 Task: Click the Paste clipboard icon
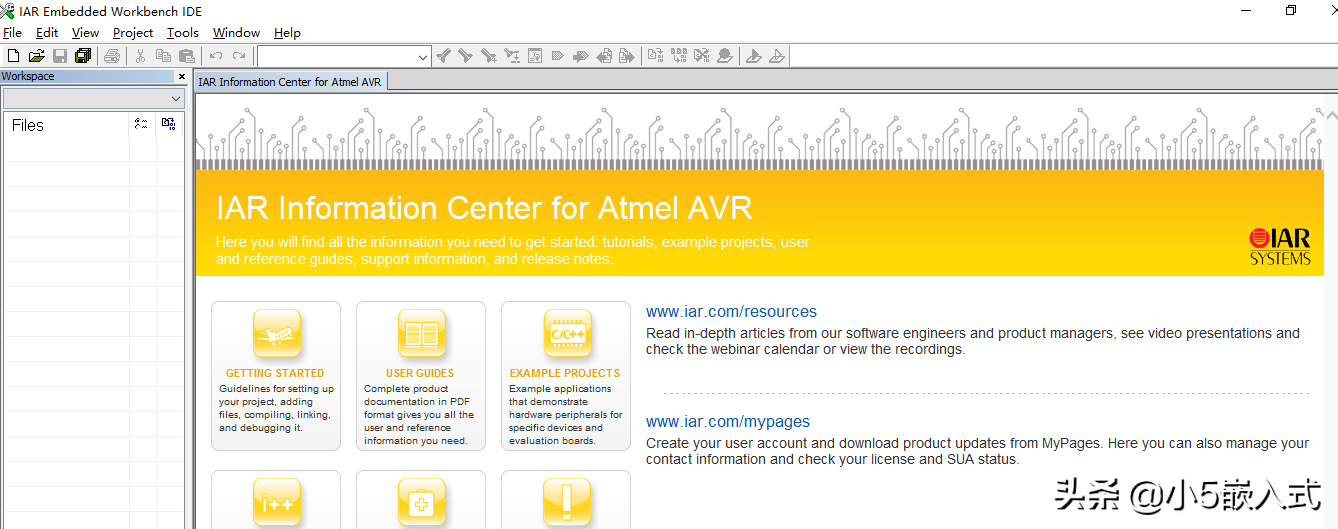(x=187, y=56)
